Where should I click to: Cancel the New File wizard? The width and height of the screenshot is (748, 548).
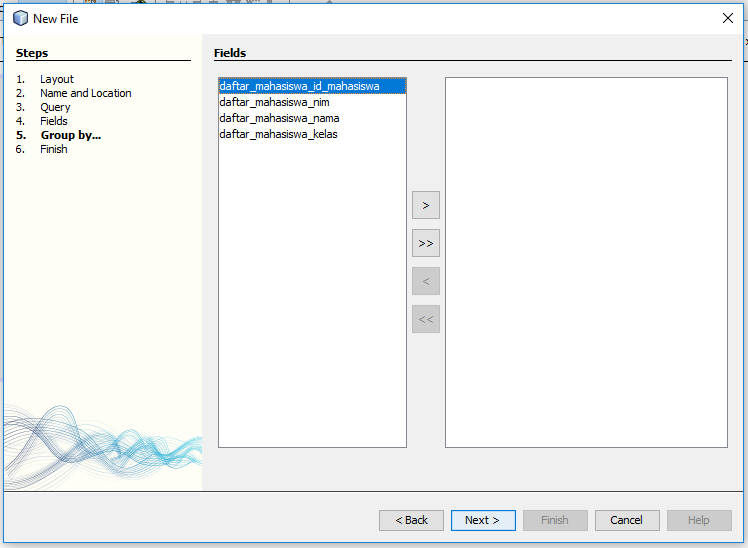(627, 520)
